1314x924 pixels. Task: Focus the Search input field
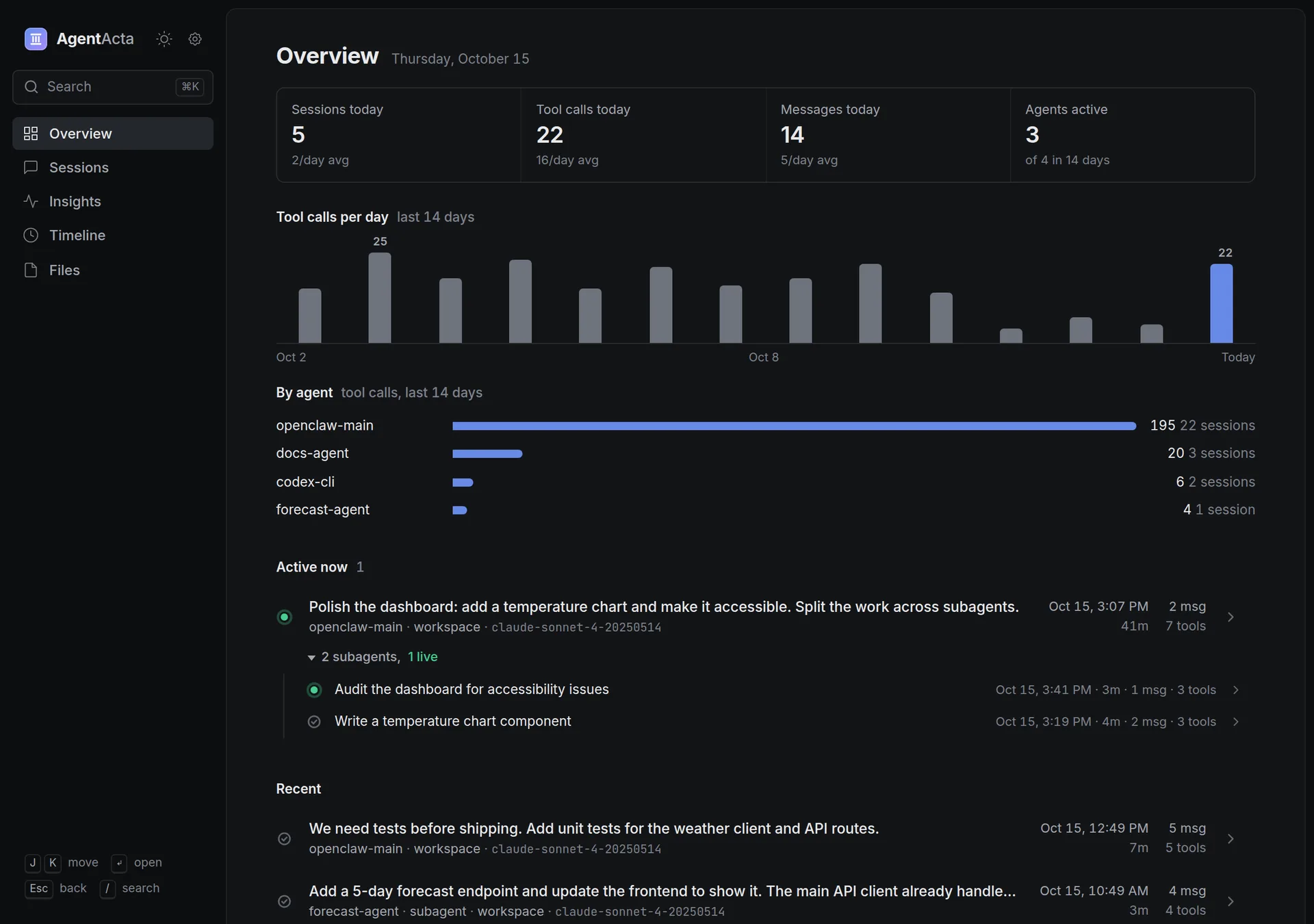113,87
